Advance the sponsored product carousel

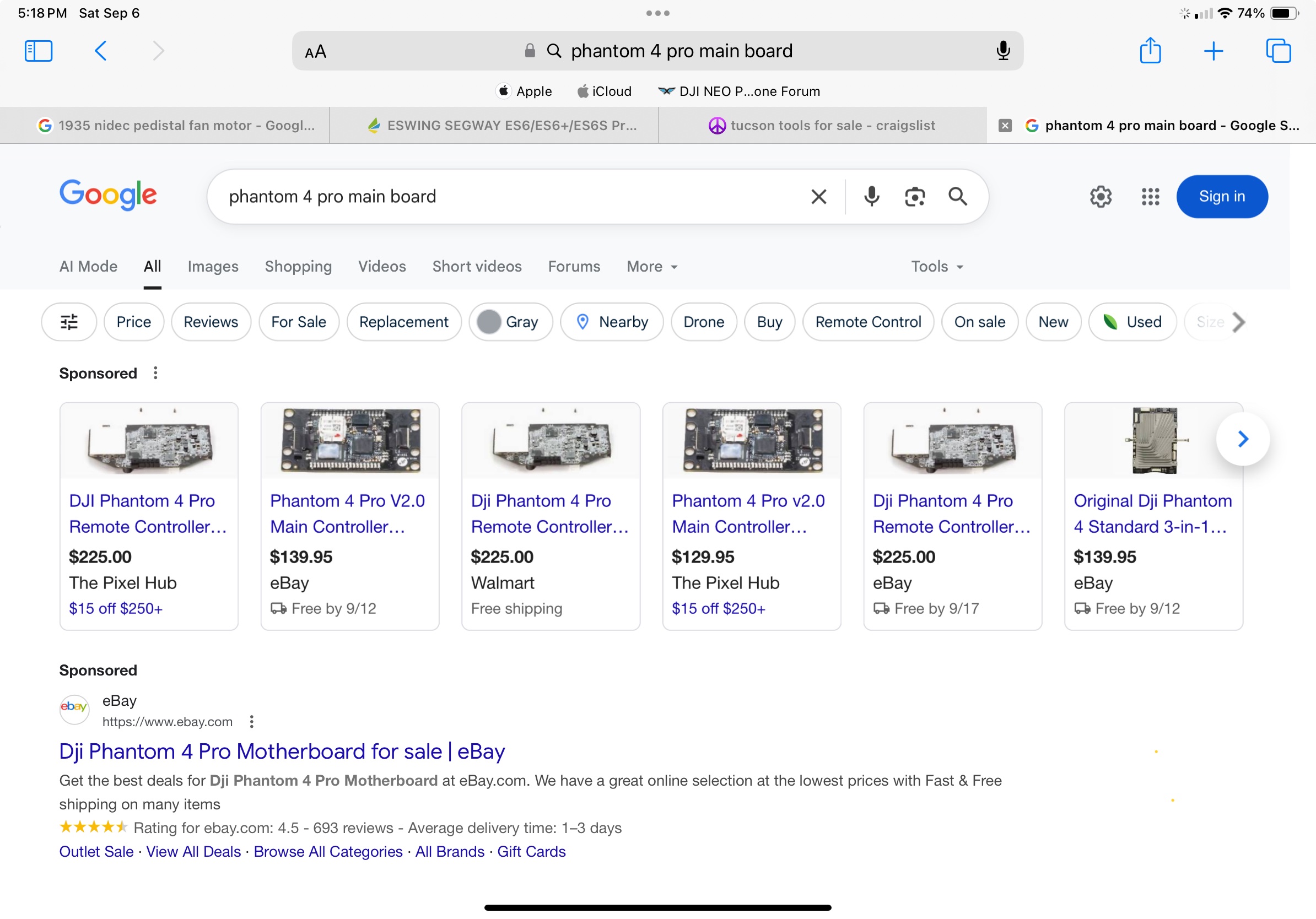[1242, 439]
